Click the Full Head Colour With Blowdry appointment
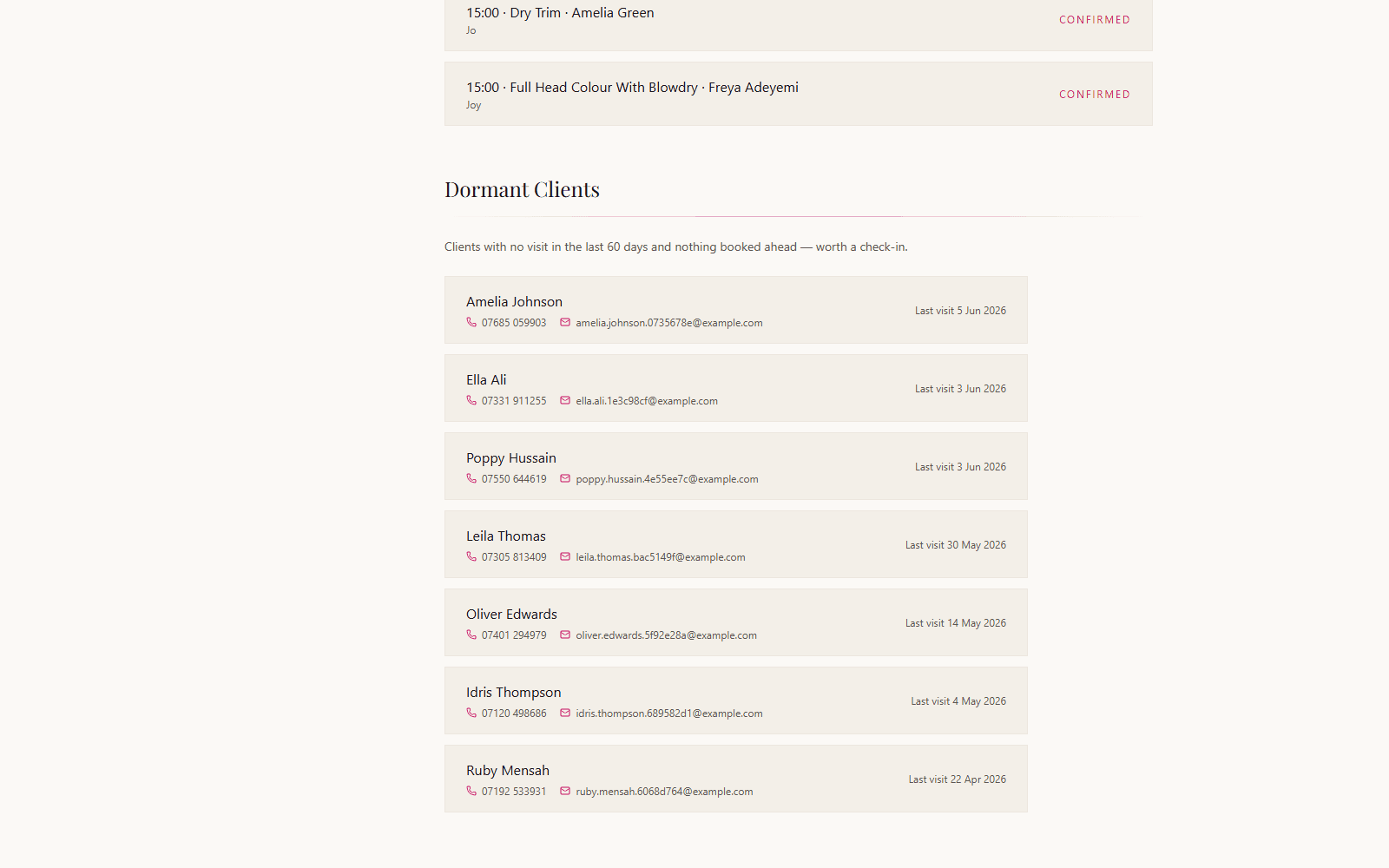The width and height of the screenshot is (1389, 868). click(x=799, y=94)
